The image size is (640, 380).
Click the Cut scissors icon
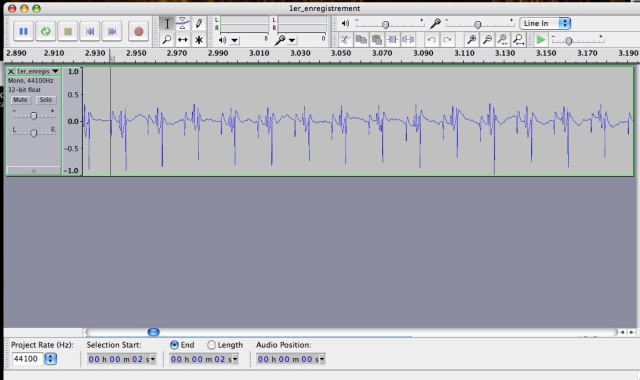(345, 40)
